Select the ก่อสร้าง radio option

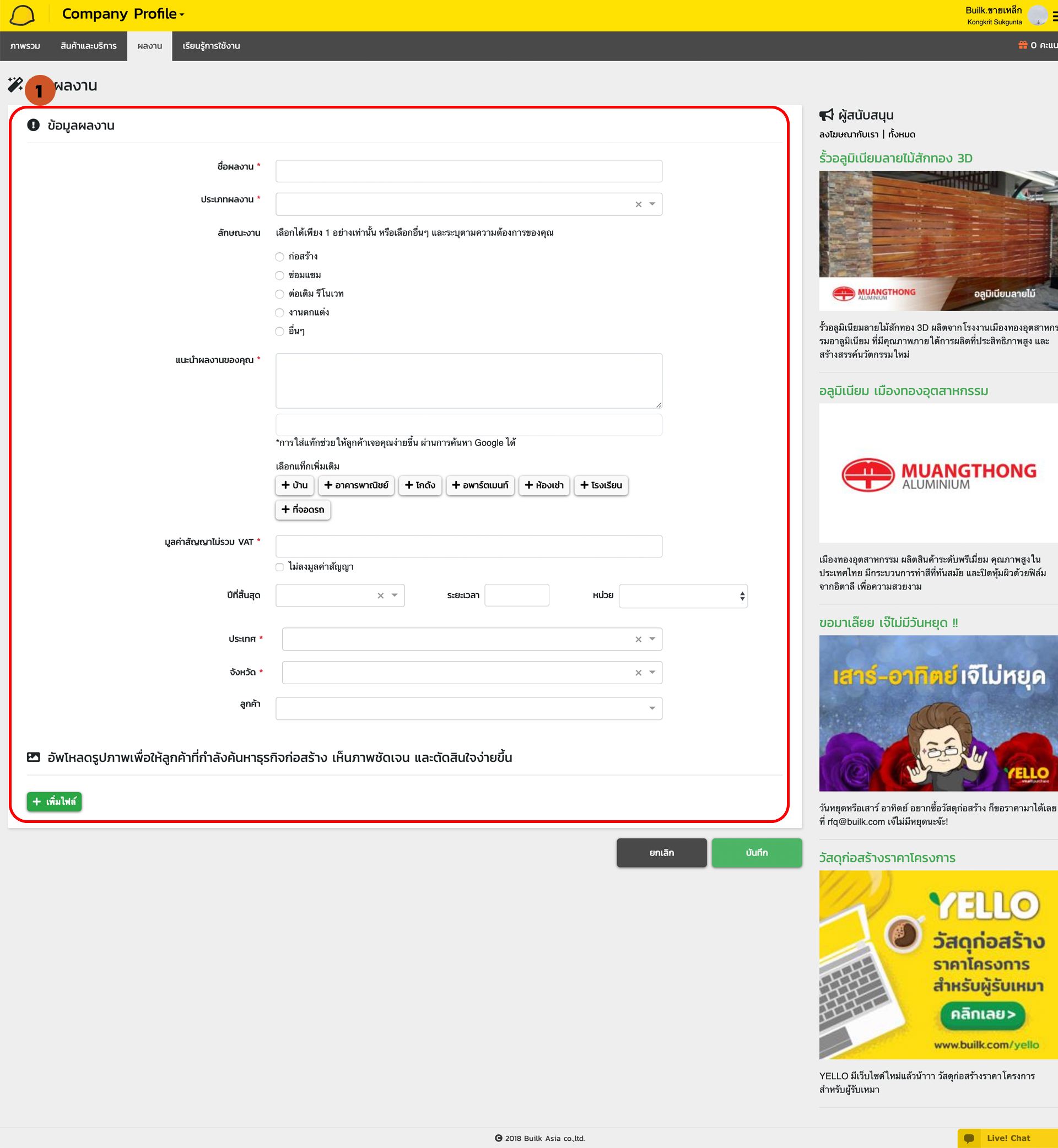[x=279, y=256]
